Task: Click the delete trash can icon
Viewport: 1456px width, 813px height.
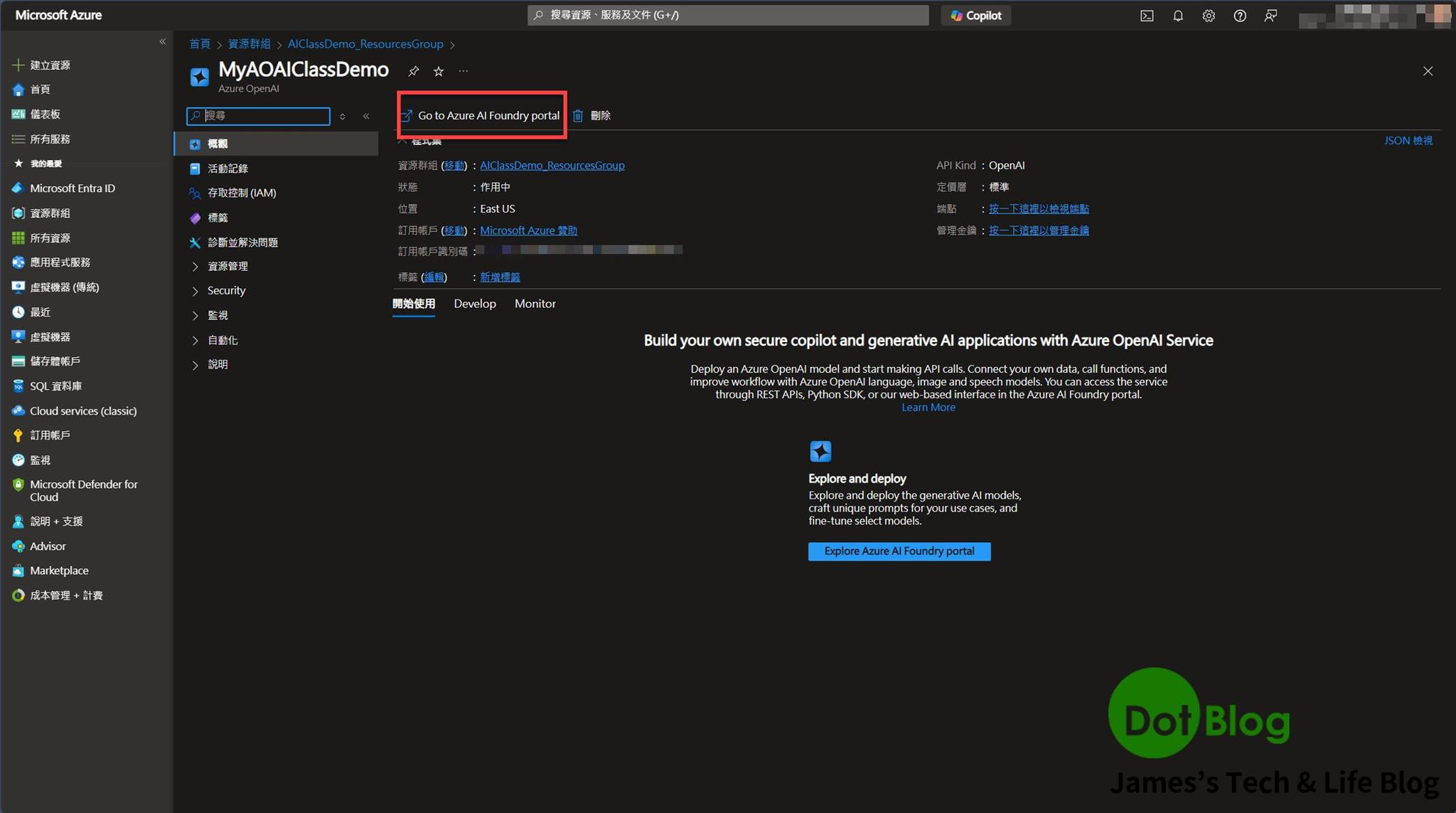Action: tap(578, 115)
